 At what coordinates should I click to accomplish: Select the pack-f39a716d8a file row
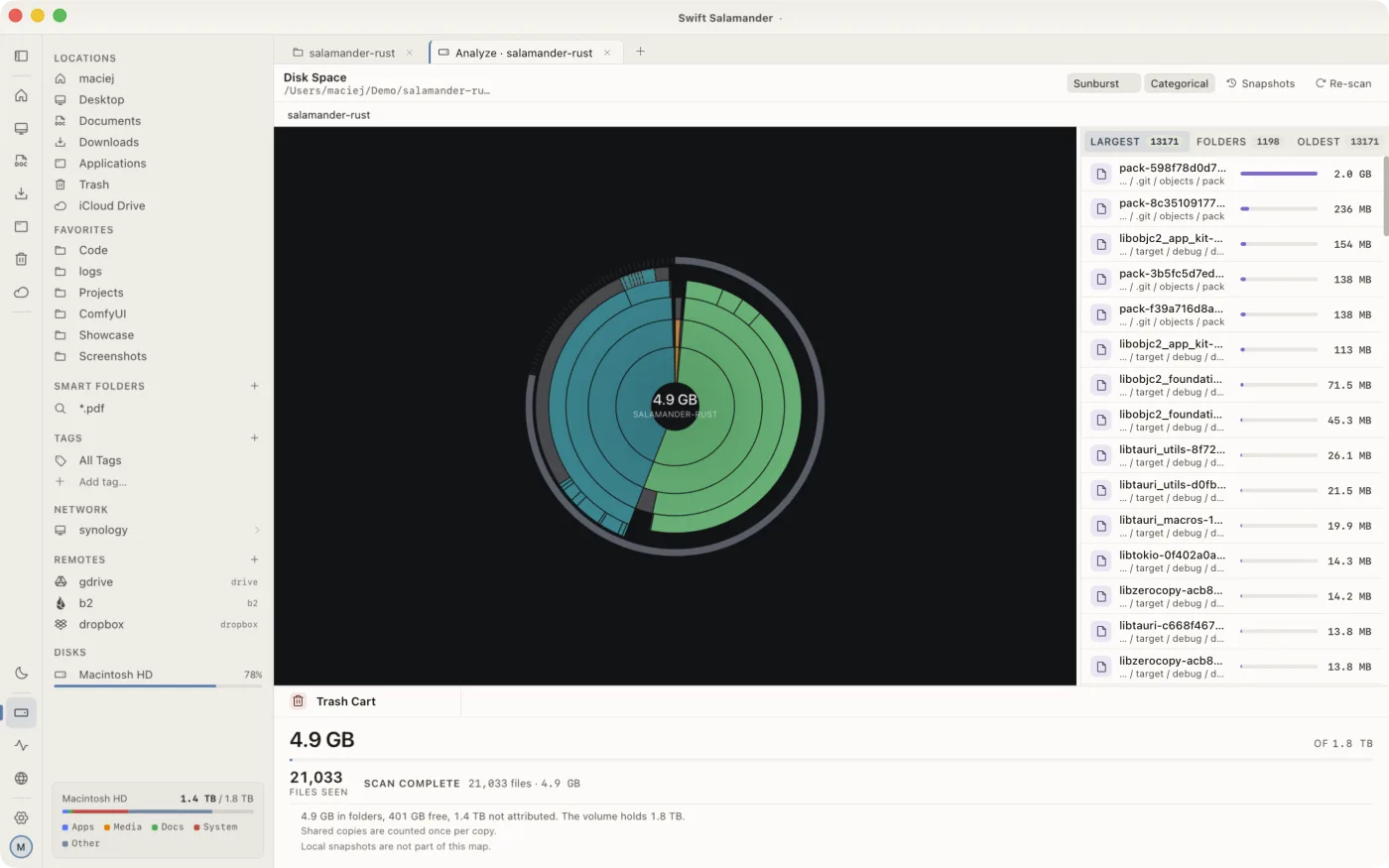click(x=1231, y=314)
